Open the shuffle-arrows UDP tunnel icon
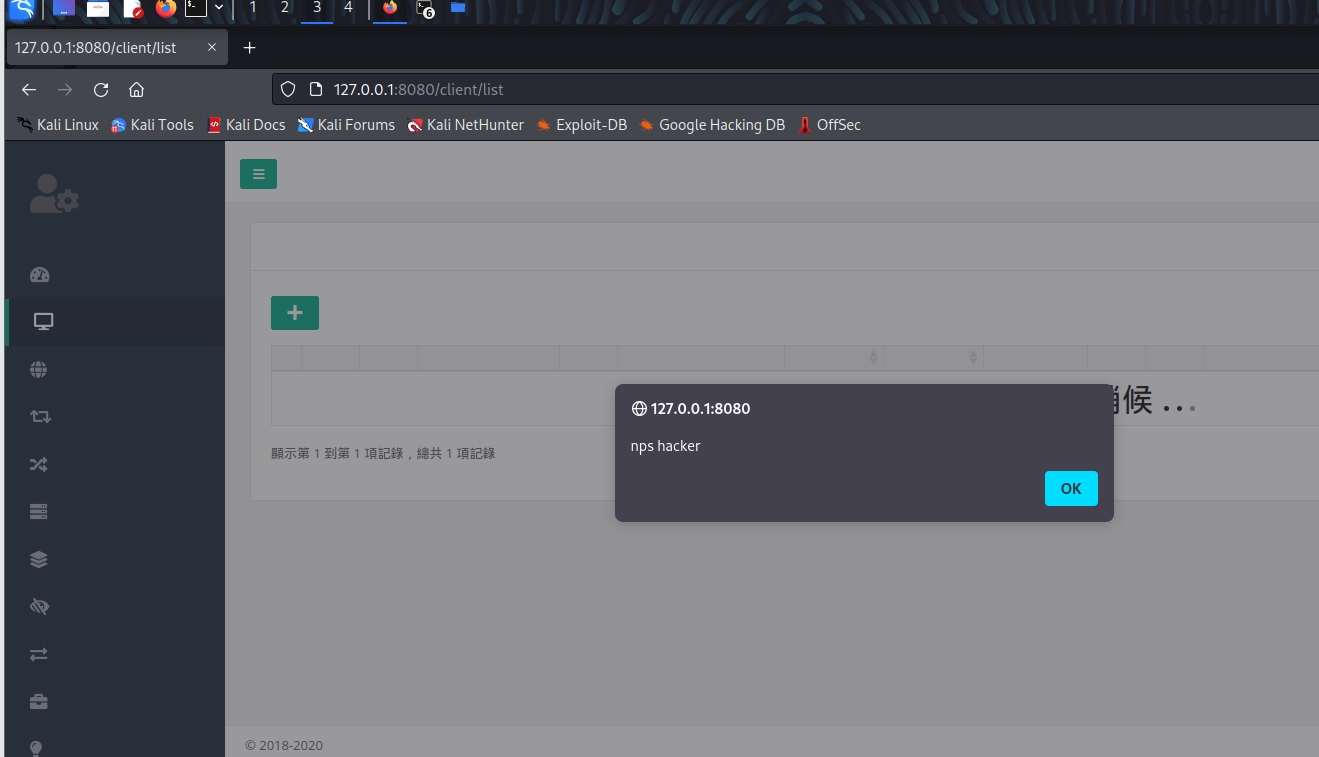 tap(39, 465)
